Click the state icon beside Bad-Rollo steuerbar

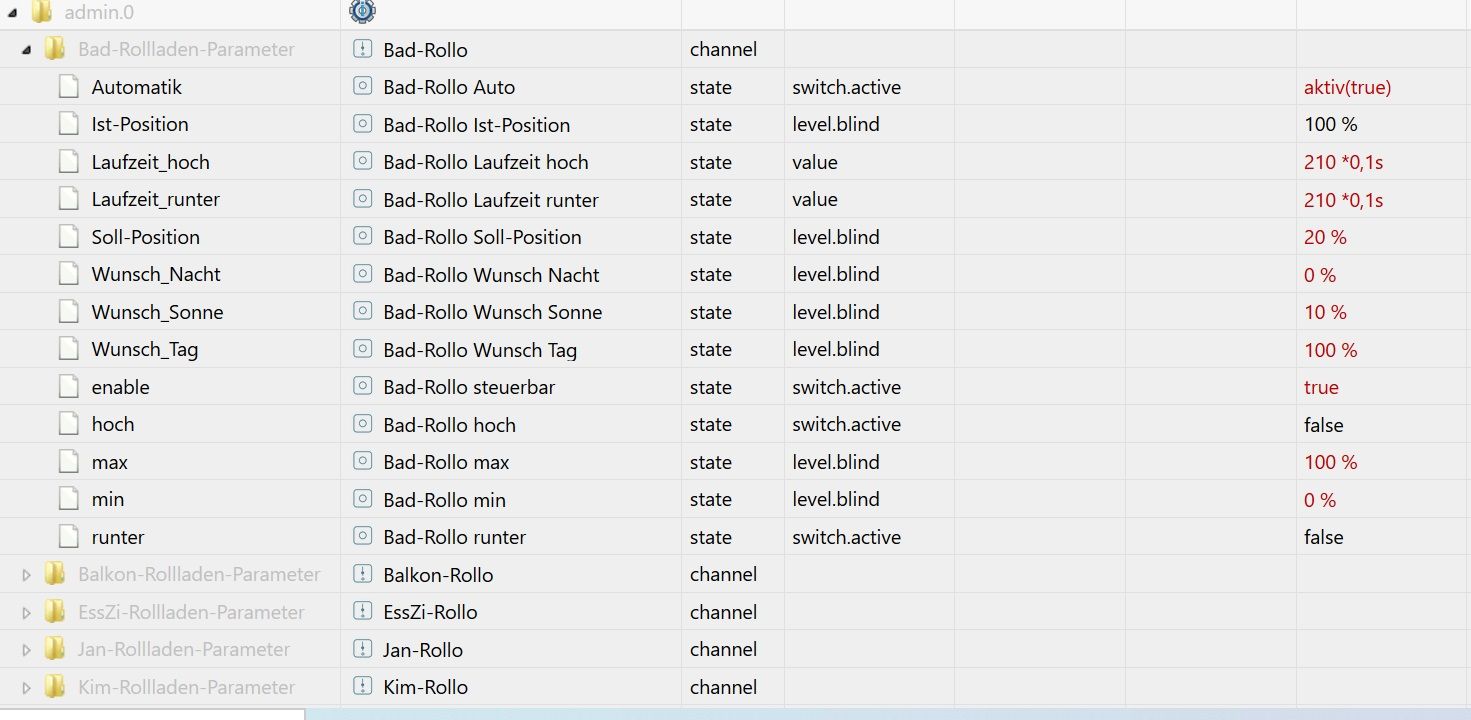(363, 387)
